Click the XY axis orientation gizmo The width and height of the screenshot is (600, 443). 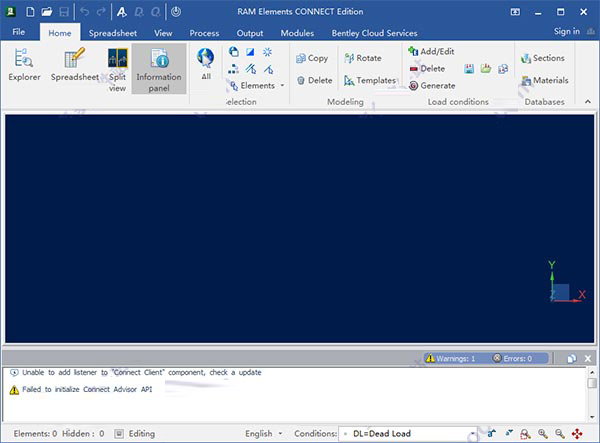pos(567,282)
